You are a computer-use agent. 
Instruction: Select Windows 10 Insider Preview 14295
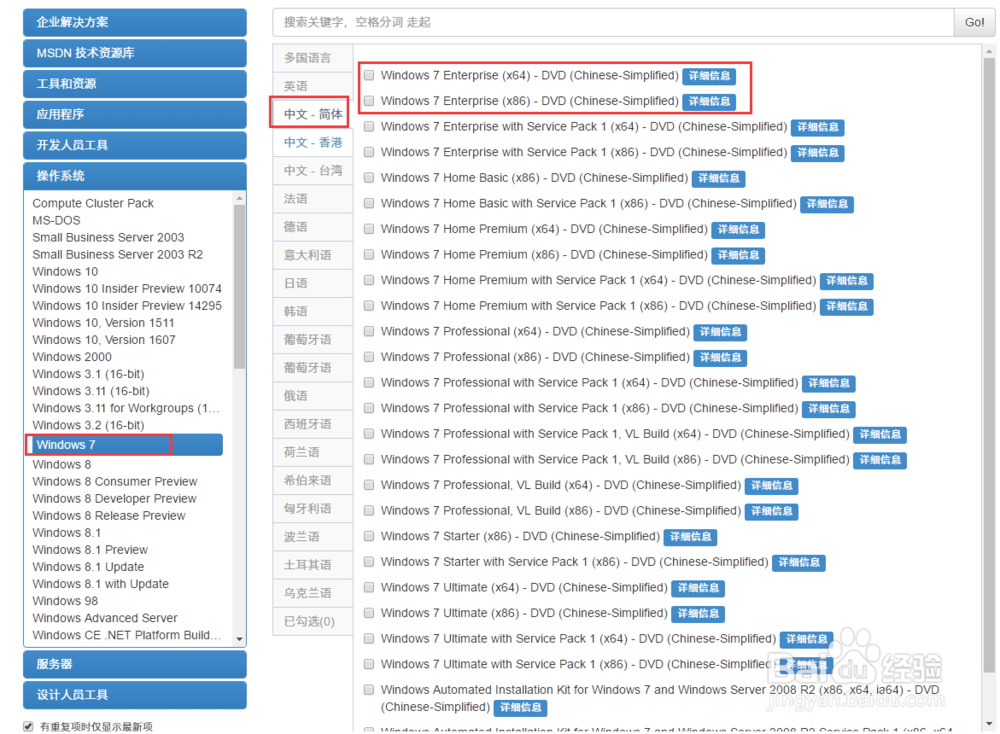tap(127, 306)
